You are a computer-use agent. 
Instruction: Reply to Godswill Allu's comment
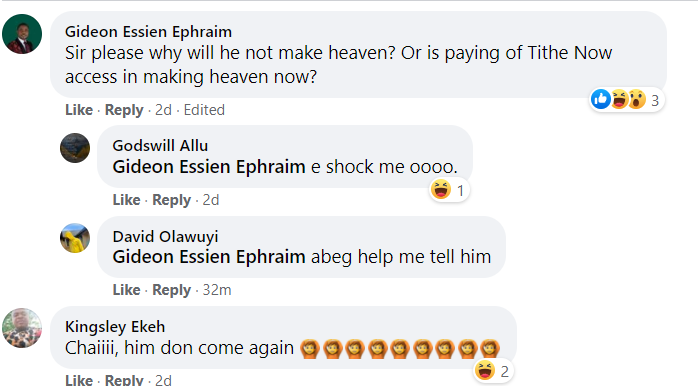click(171, 200)
